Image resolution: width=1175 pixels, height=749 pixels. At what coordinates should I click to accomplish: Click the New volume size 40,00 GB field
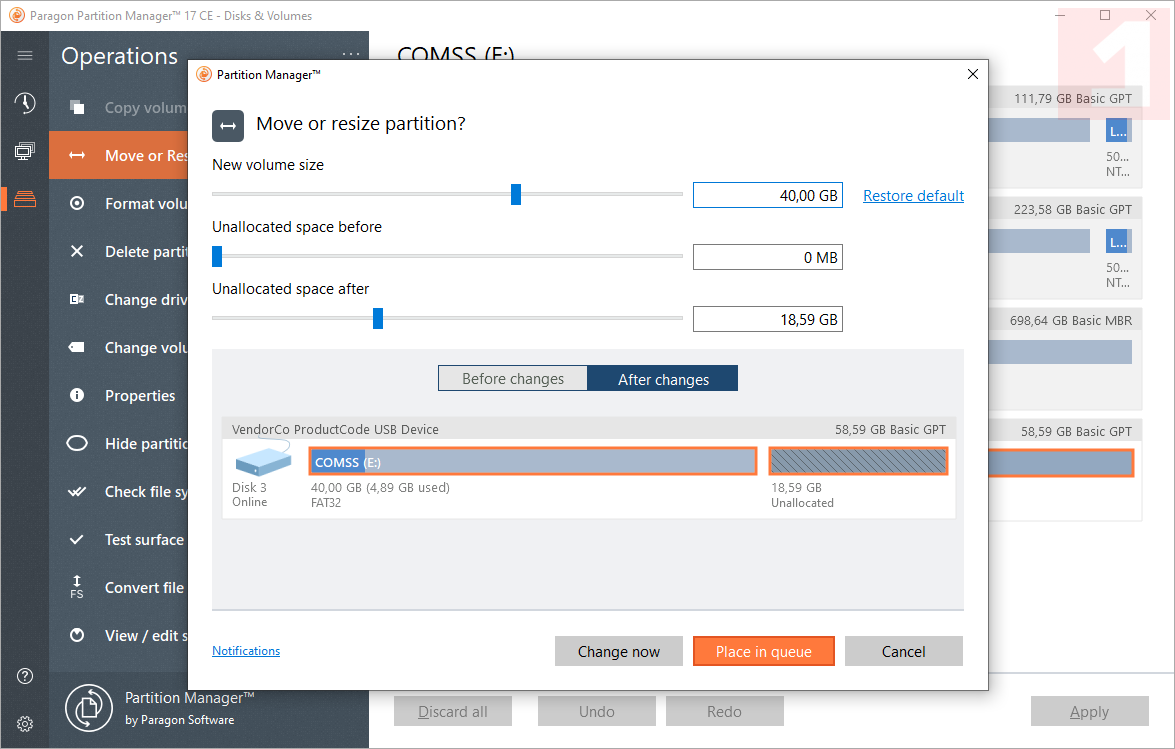tap(767, 195)
